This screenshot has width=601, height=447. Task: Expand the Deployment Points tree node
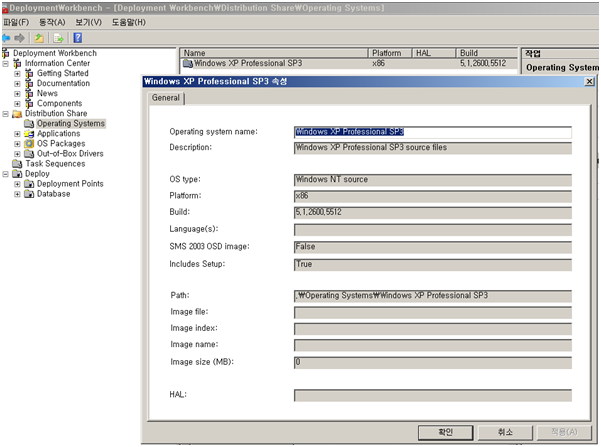click(17, 184)
